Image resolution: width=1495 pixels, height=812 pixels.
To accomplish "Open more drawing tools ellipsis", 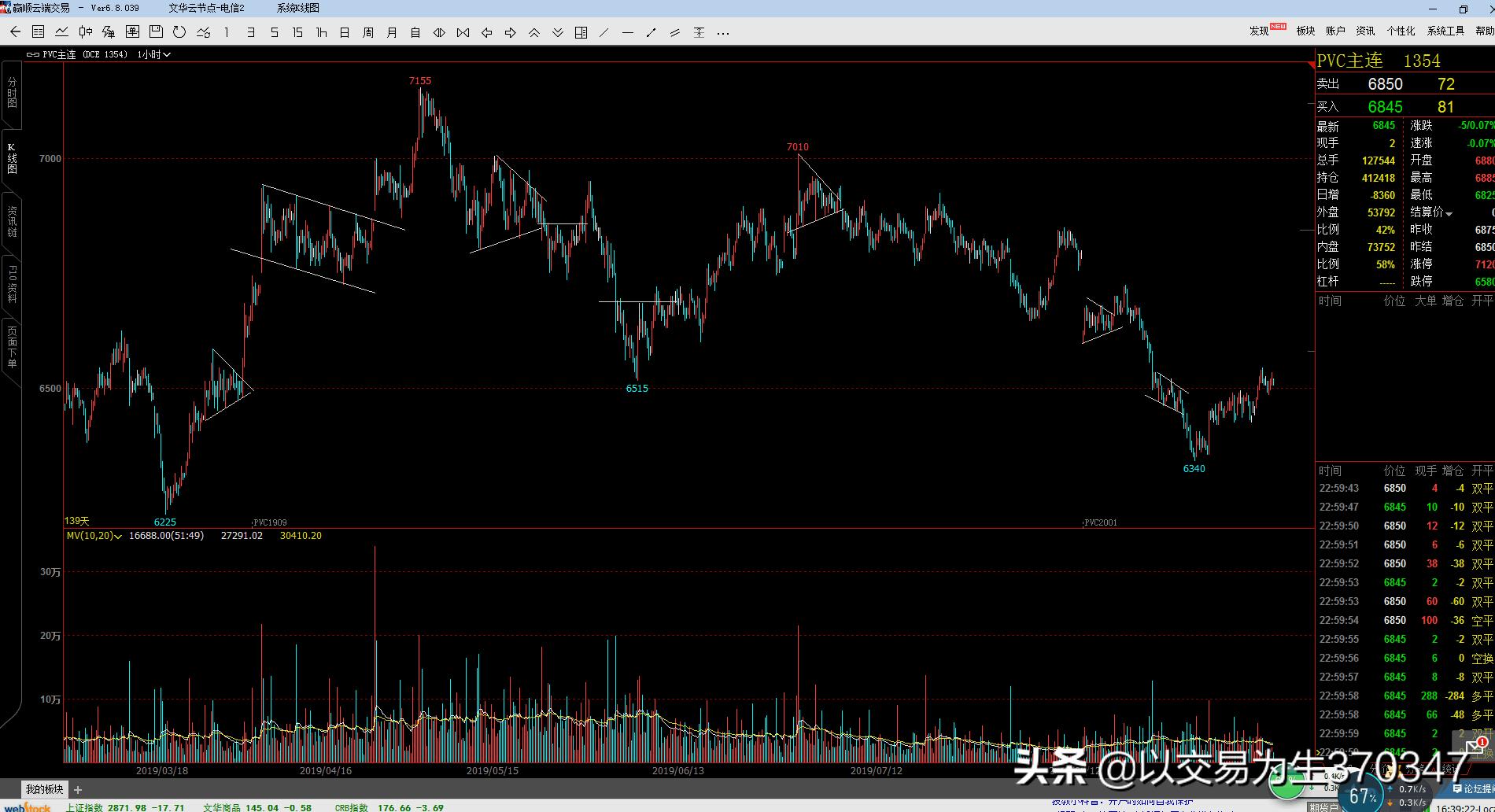I will tap(723, 32).
